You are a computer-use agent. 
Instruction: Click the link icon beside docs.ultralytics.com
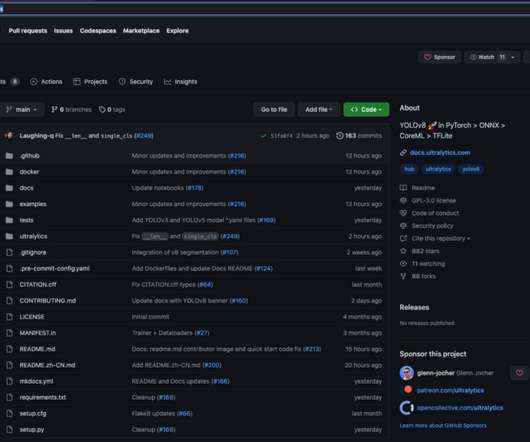coord(403,153)
